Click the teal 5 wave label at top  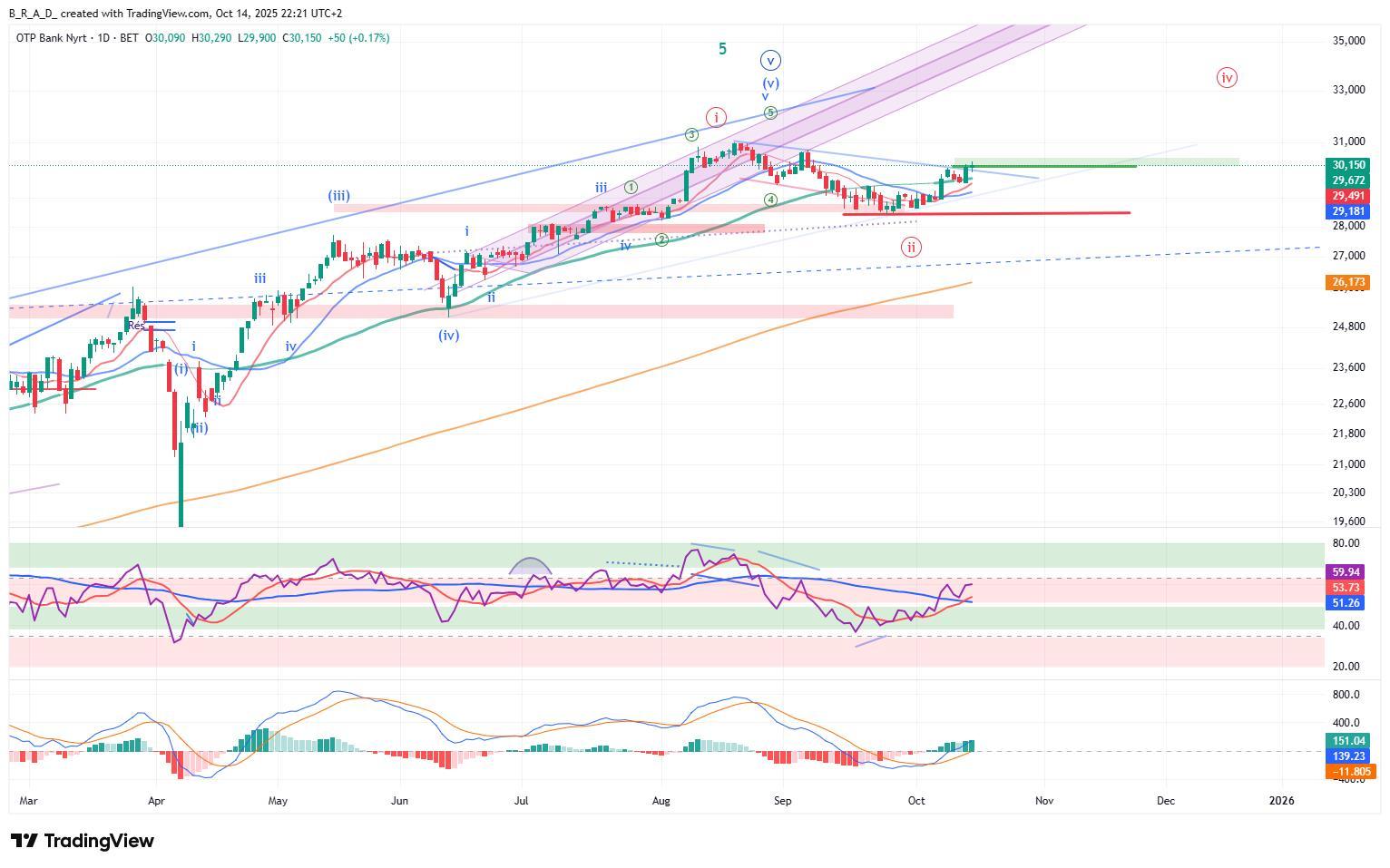point(722,49)
